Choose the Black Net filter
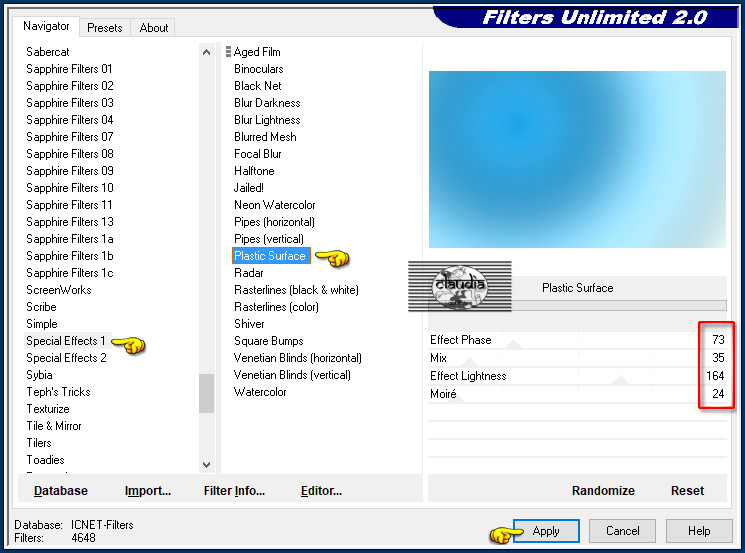 258,86
